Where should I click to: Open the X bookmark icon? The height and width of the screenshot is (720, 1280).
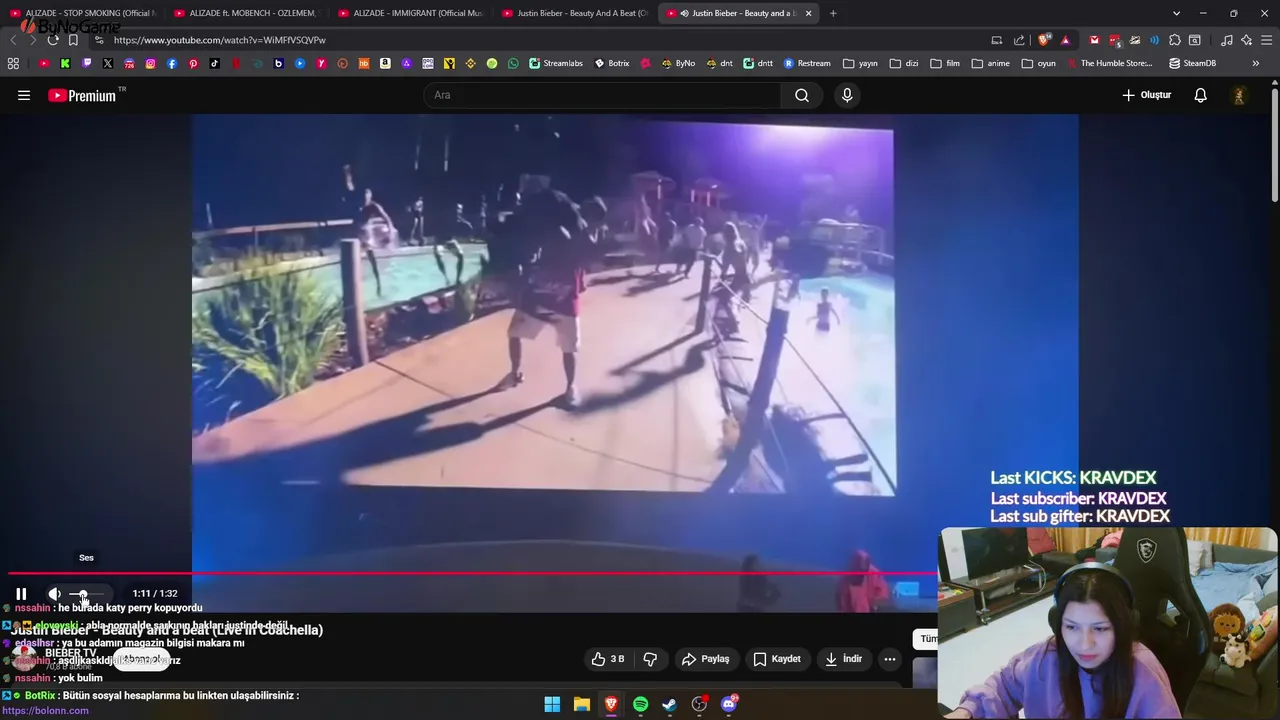(x=108, y=63)
